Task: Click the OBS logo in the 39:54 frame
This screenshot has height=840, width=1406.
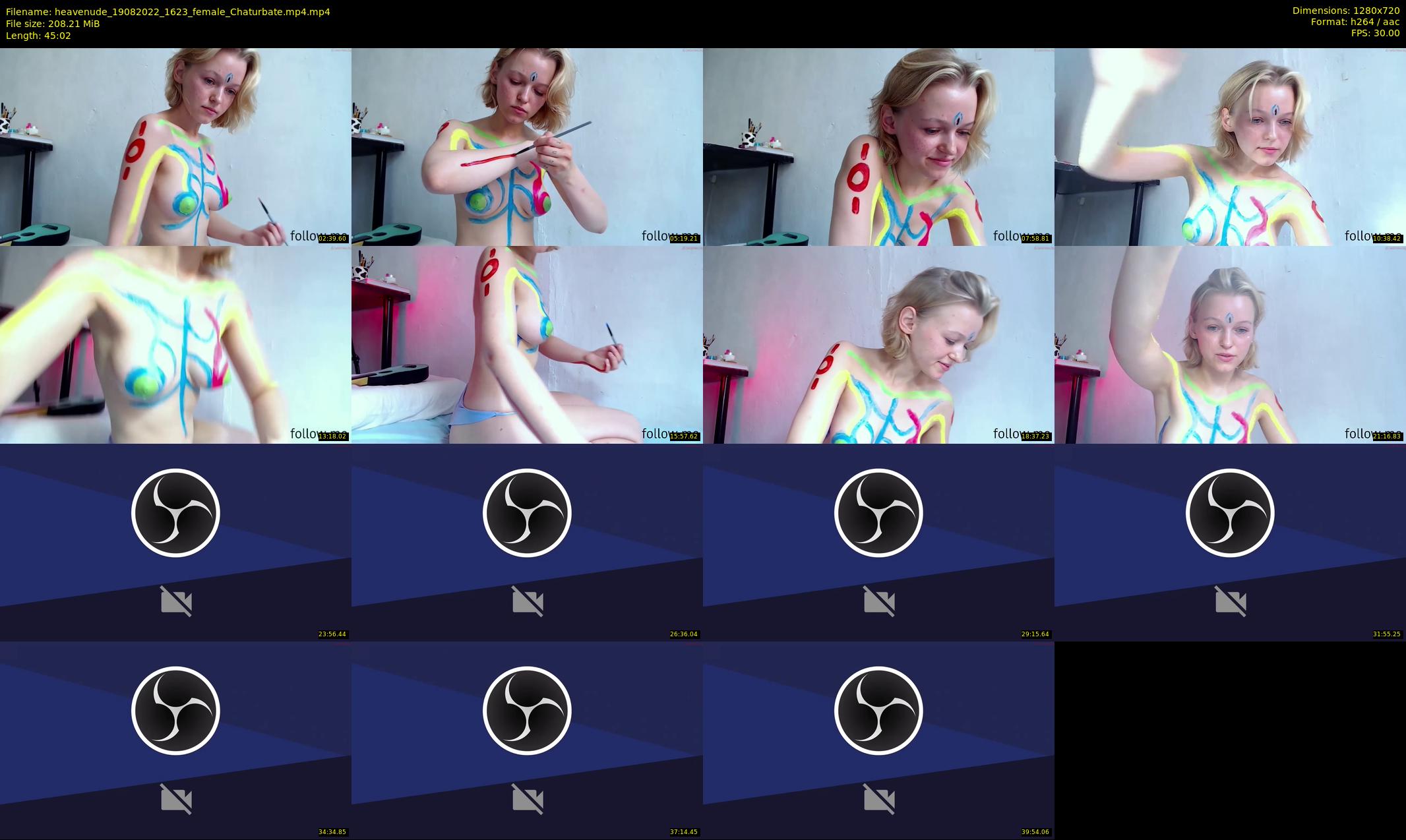Action: [x=878, y=711]
